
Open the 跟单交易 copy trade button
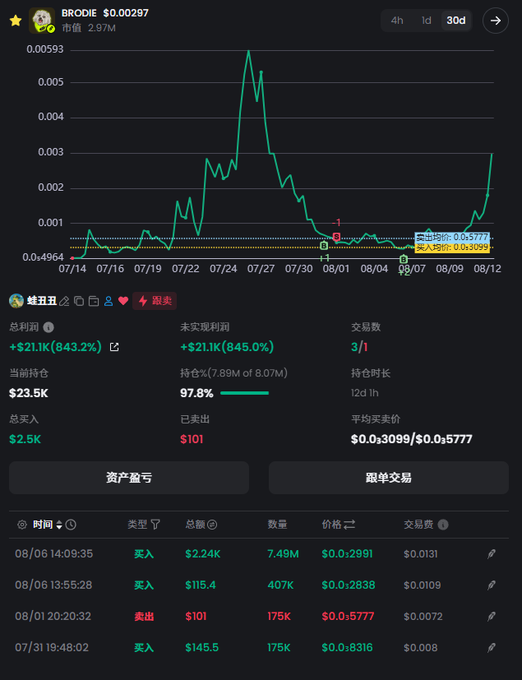(x=388, y=477)
